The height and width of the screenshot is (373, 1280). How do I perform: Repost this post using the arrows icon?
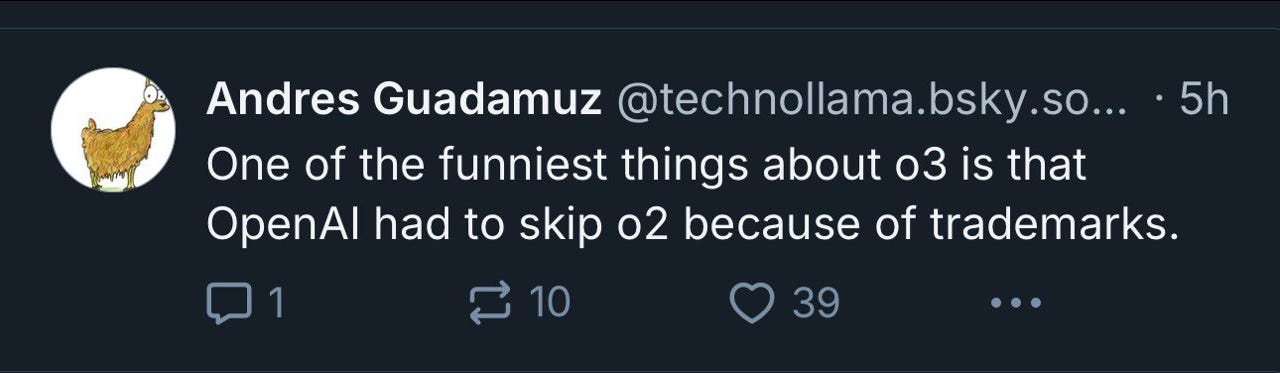click(x=491, y=302)
